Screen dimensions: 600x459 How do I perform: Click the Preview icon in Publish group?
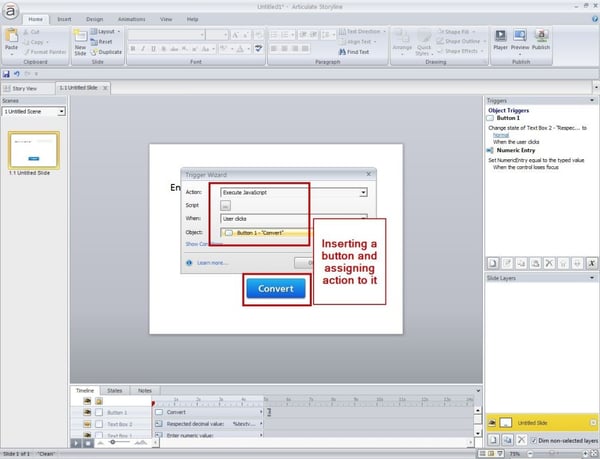[520, 36]
